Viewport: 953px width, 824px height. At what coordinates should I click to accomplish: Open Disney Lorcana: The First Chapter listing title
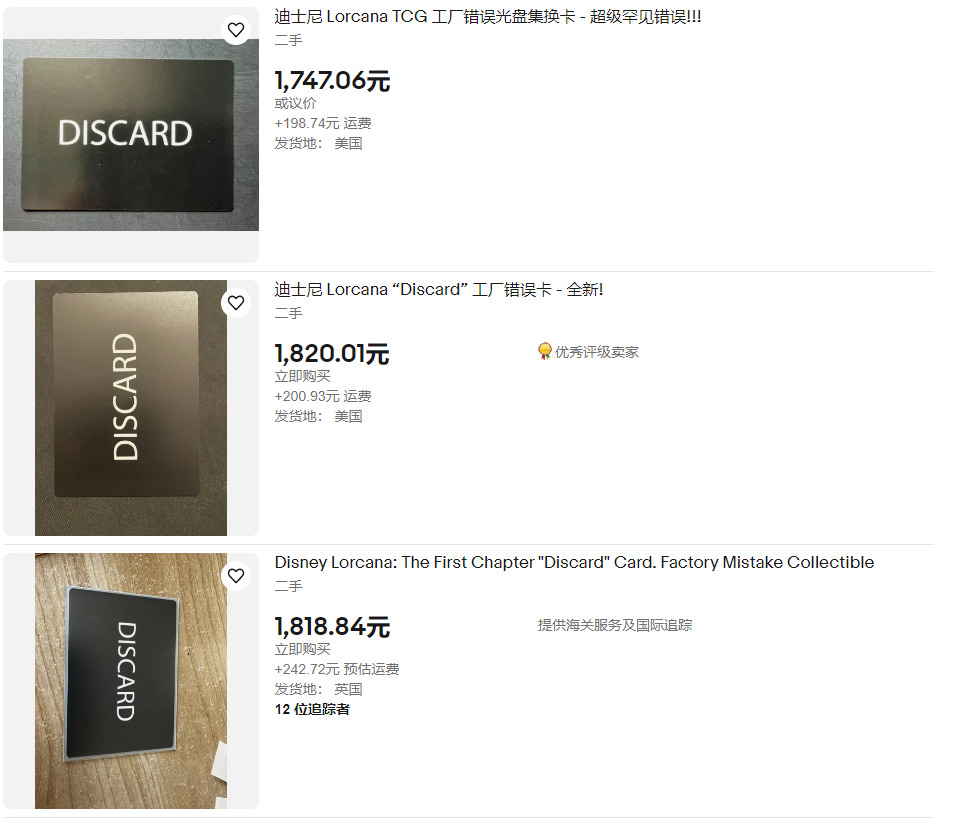pos(574,562)
